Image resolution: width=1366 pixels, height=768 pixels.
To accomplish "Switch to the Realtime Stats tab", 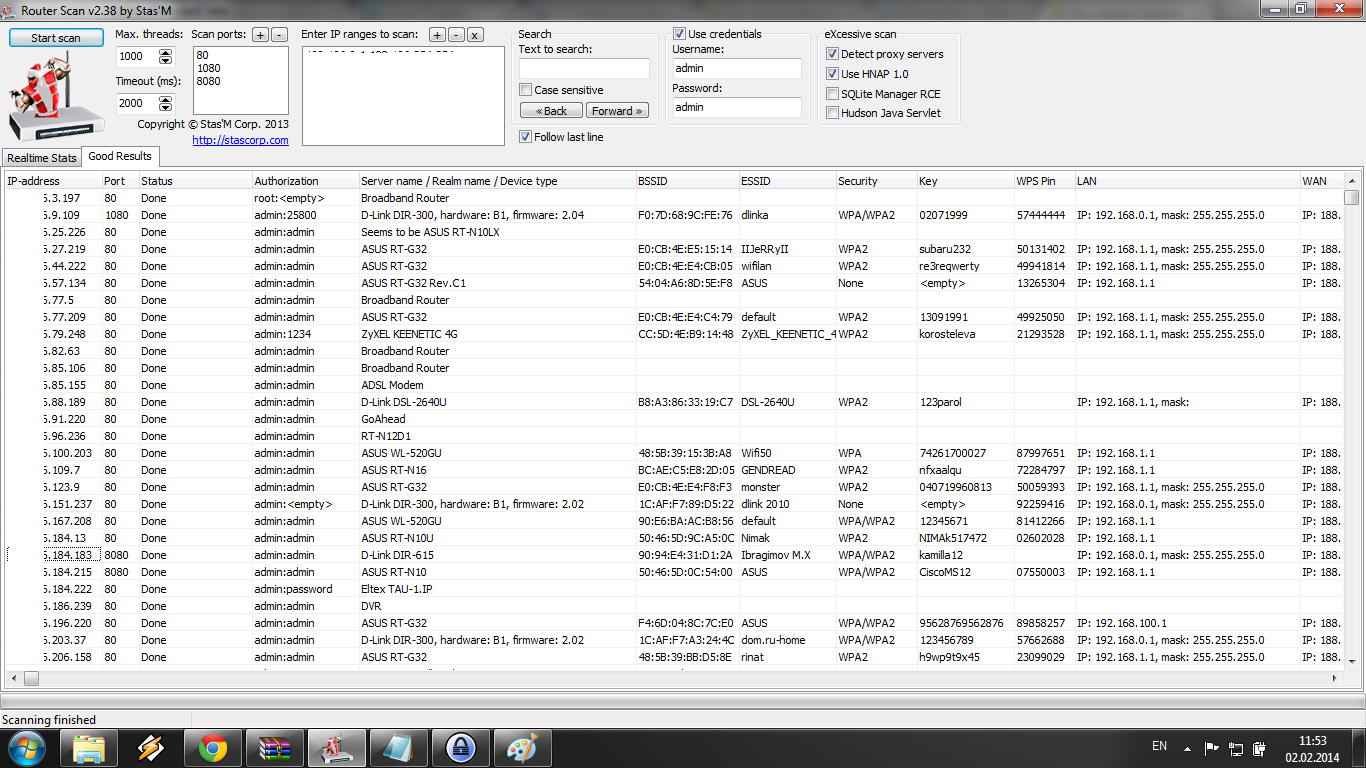I will click(42, 158).
